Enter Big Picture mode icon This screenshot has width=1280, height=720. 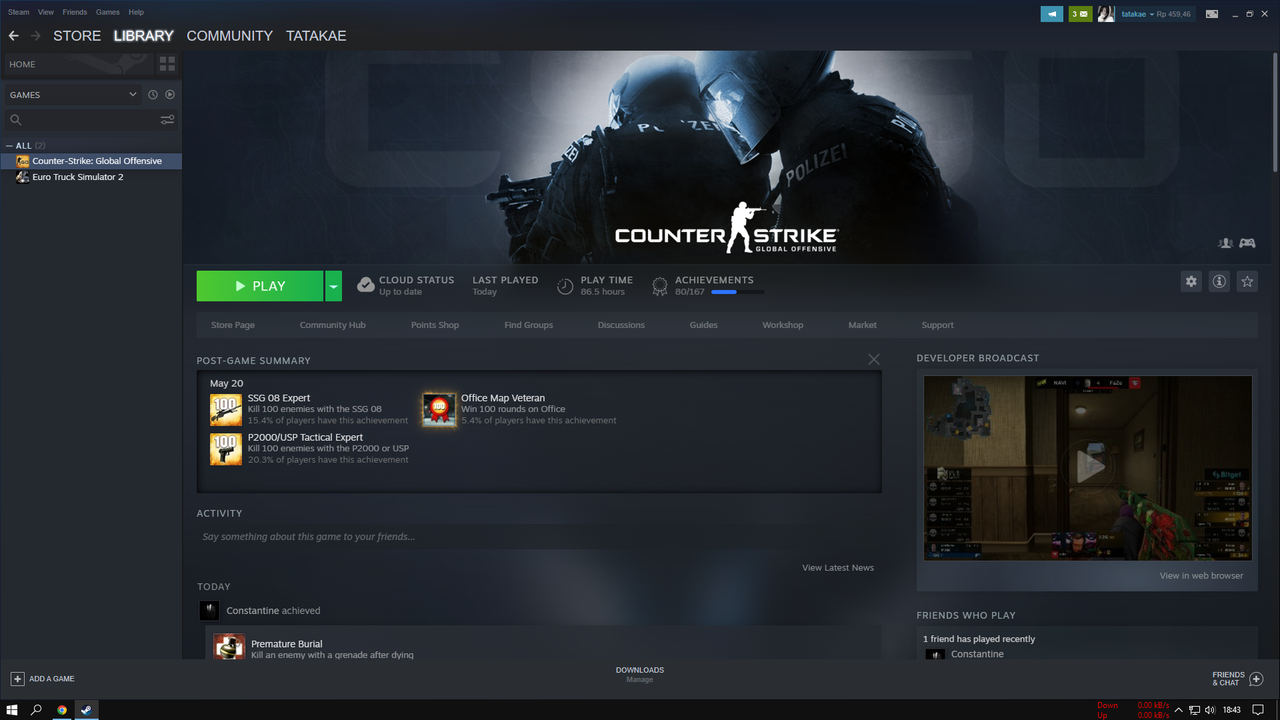(1212, 14)
